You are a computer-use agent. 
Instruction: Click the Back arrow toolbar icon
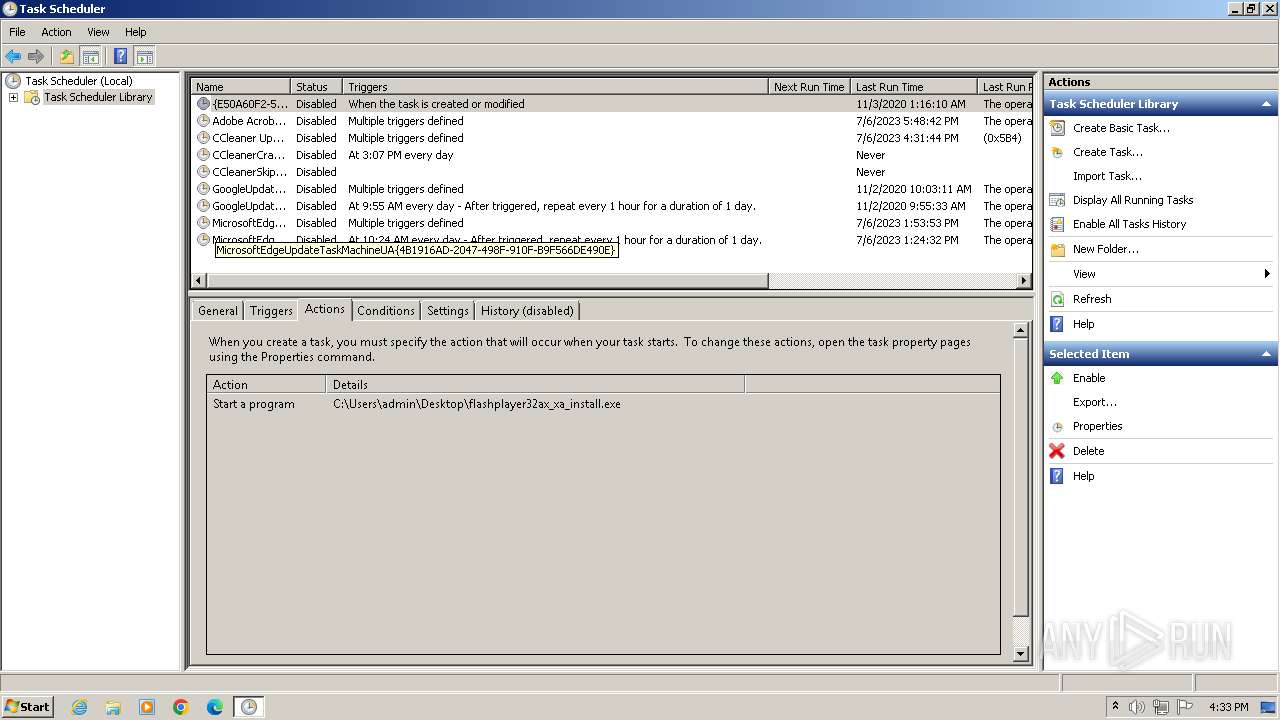[13, 57]
